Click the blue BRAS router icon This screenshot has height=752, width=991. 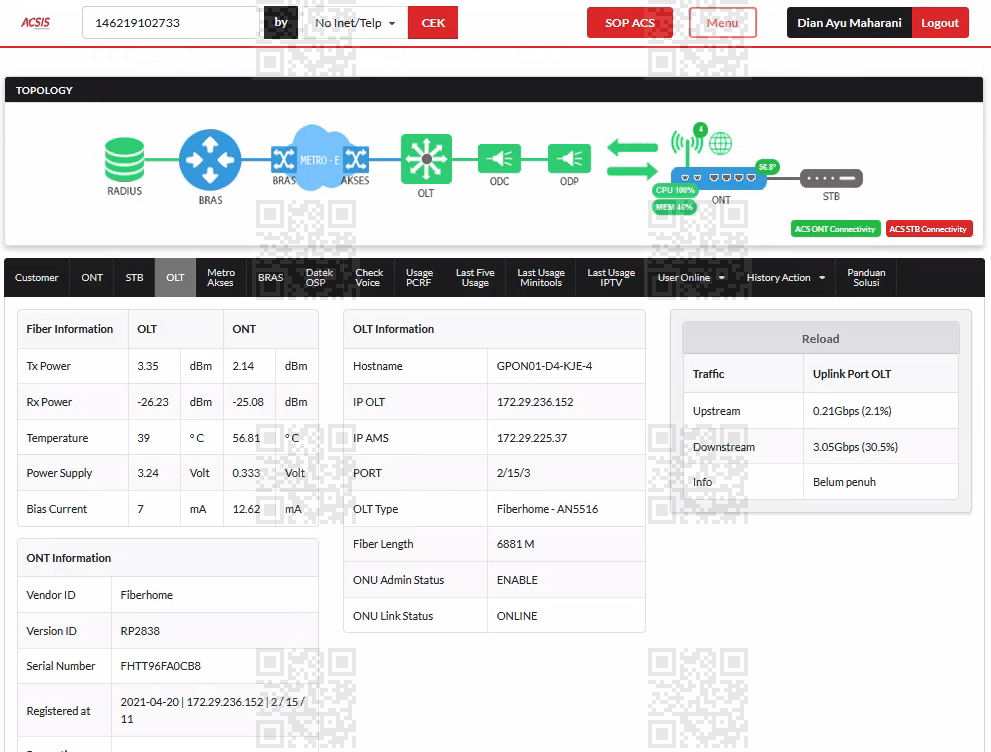210,160
